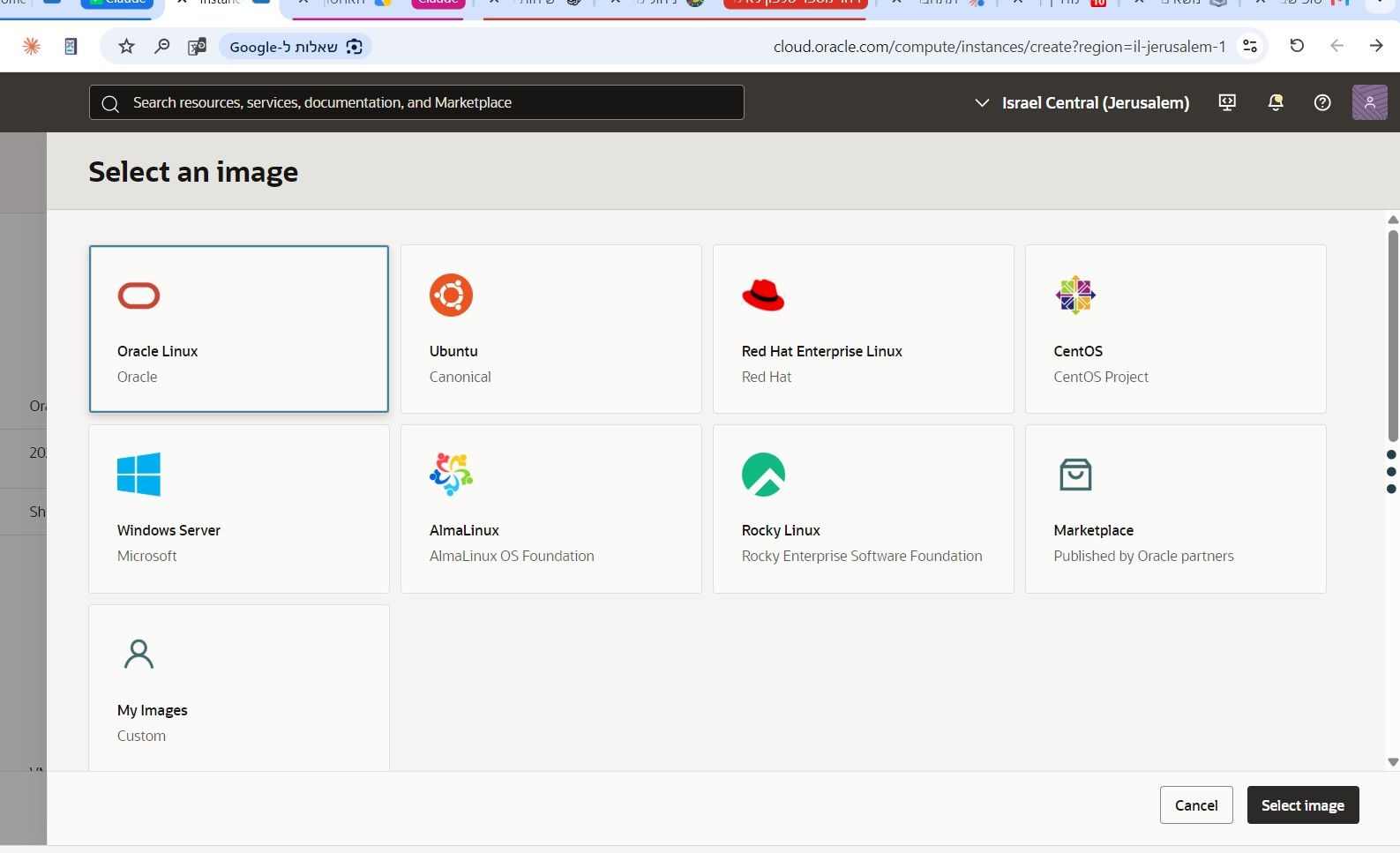Open the Marketplace images card
Image resolution: width=1400 pixels, height=853 pixels.
1175,509
